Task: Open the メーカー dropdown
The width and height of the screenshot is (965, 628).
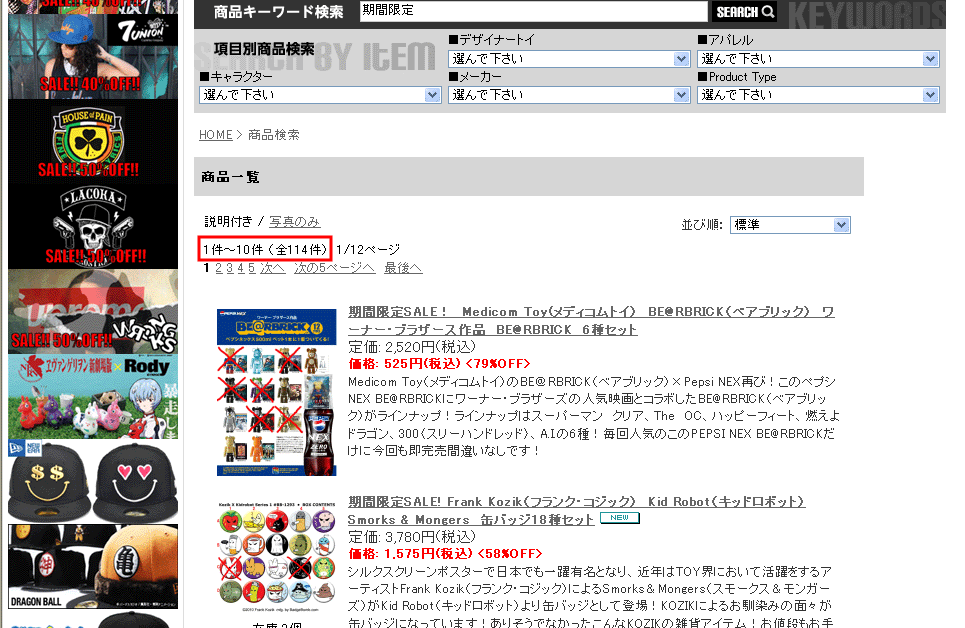Action: tap(569, 95)
